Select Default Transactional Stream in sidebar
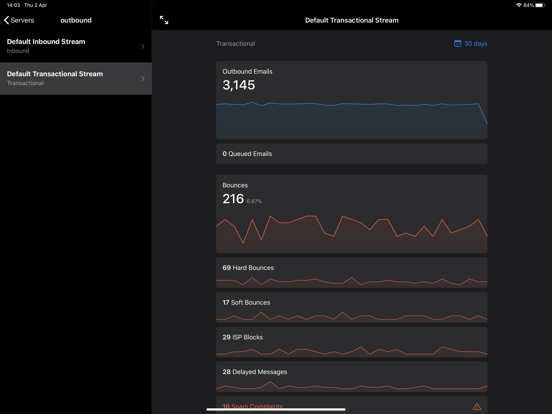This screenshot has height=414, width=552. [76, 79]
